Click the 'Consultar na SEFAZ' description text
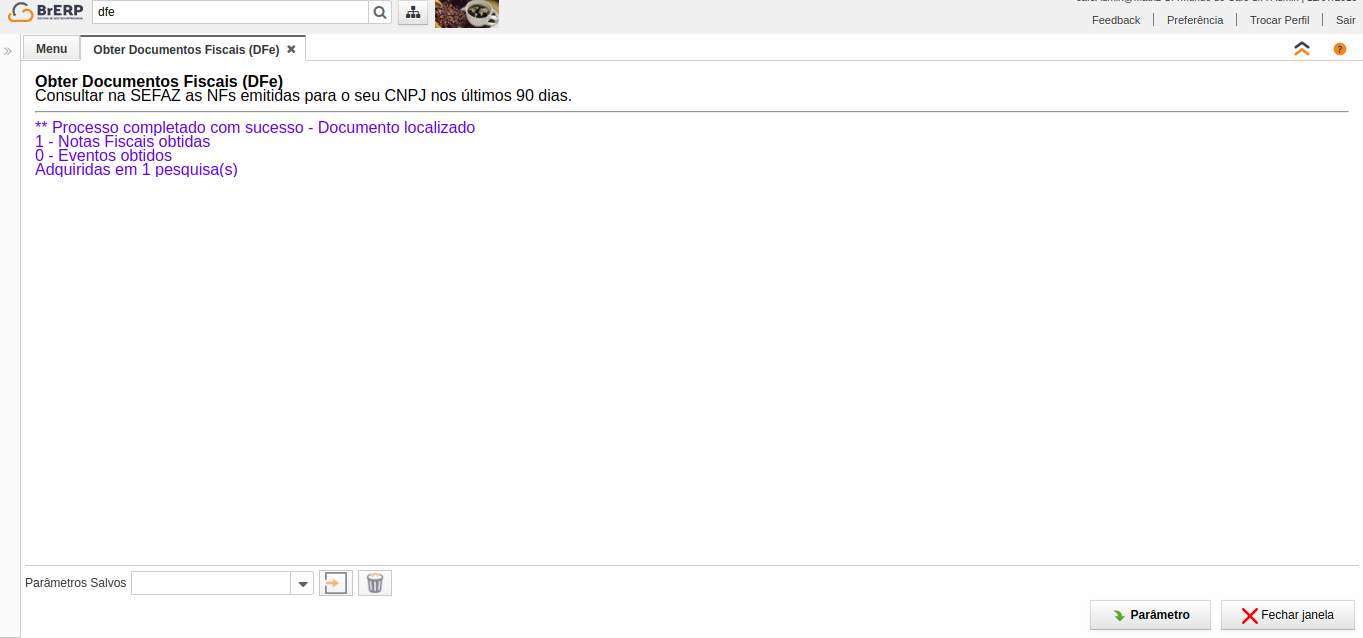This screenshot has height=638, width=1363. pyautogui.click(x=303, y=96)
